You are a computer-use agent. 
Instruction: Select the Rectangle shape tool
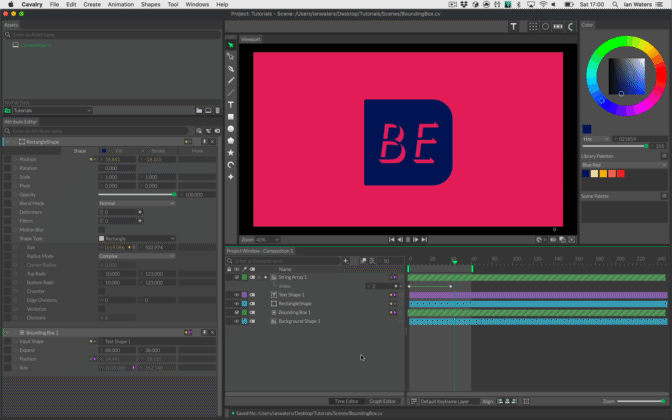pos(231,116)
